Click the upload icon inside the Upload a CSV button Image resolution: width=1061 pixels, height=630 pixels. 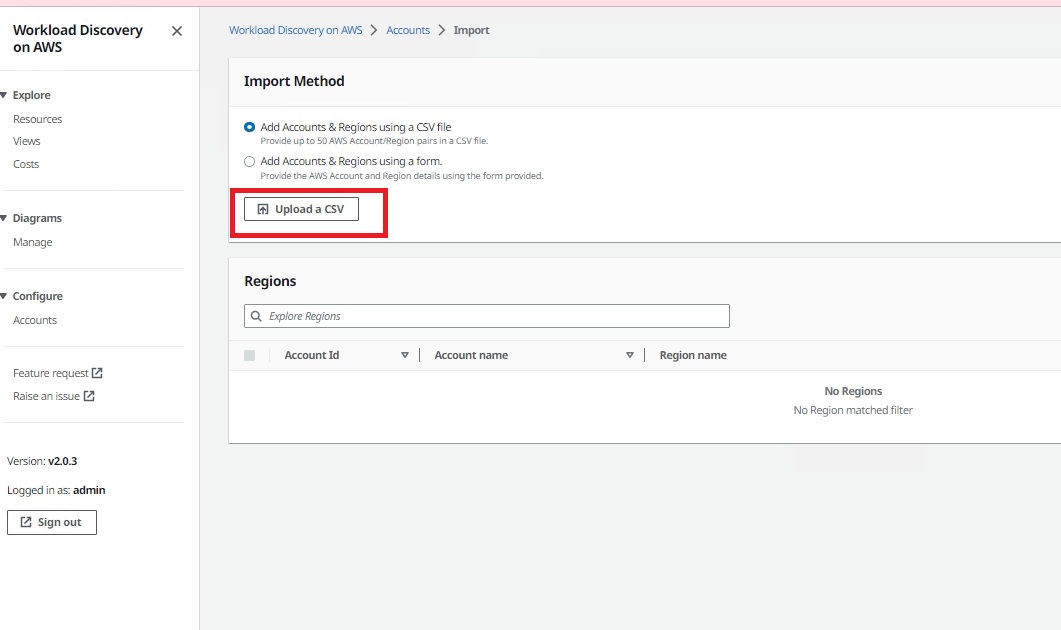pyautogui.click(x=263, y=208)
